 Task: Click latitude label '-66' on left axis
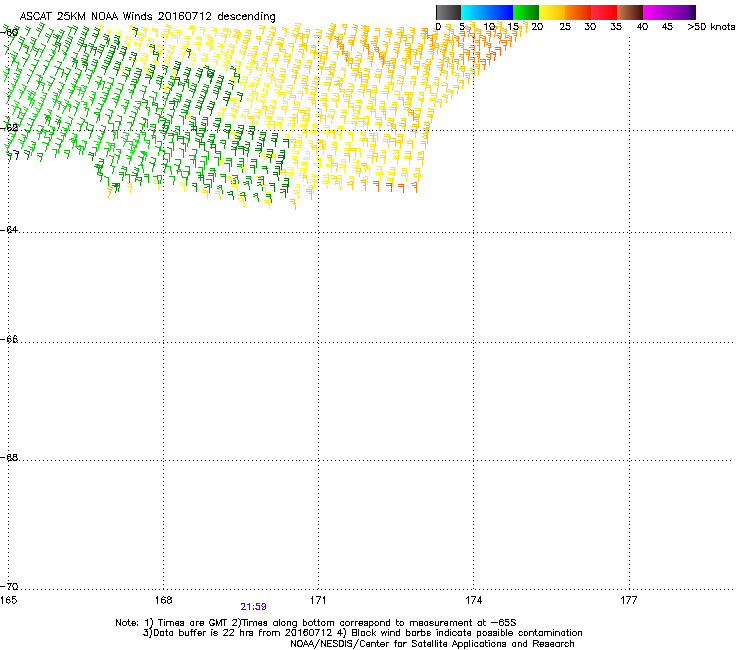click(x=9, y=339)
